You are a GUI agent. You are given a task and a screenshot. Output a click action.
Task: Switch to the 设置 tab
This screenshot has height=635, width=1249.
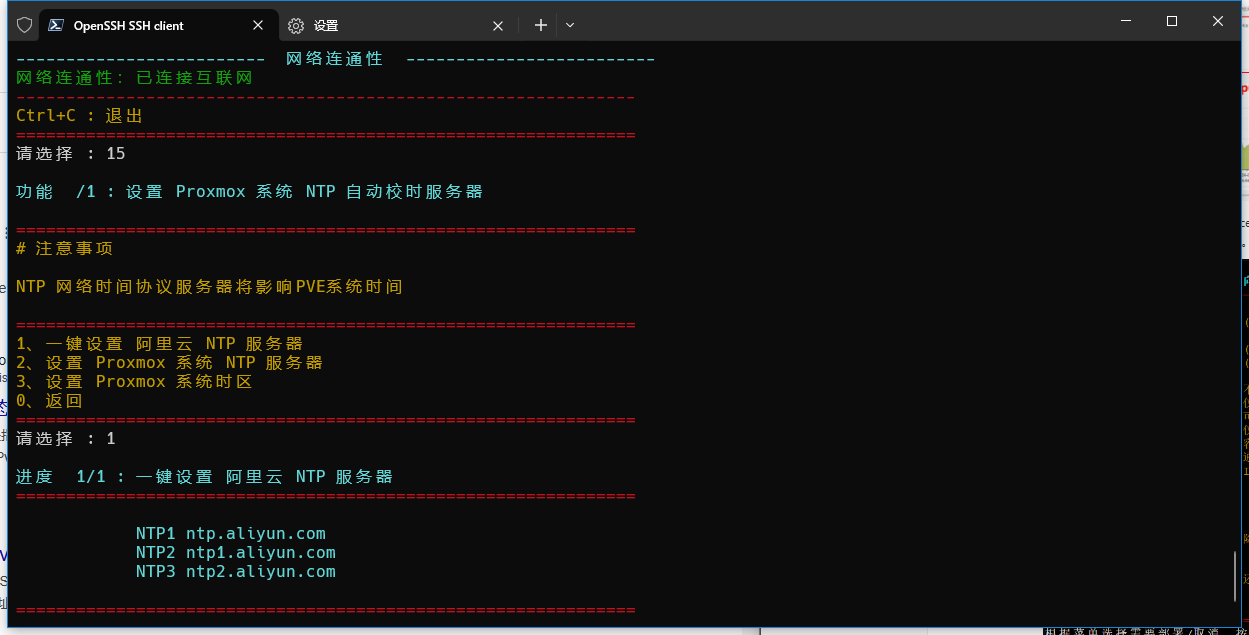(397, 25)
